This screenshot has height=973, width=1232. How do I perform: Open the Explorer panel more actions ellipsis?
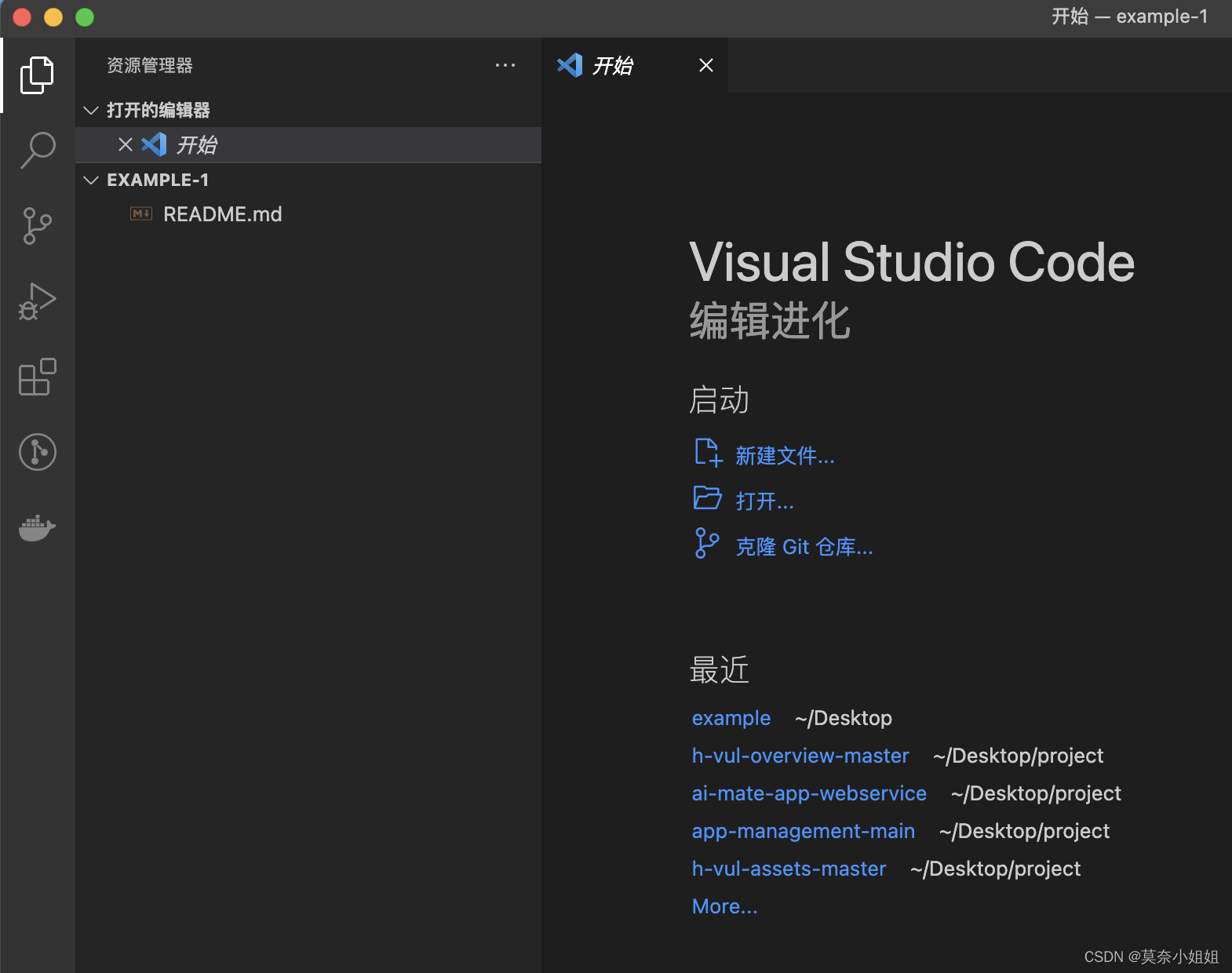tap(505, 65)
